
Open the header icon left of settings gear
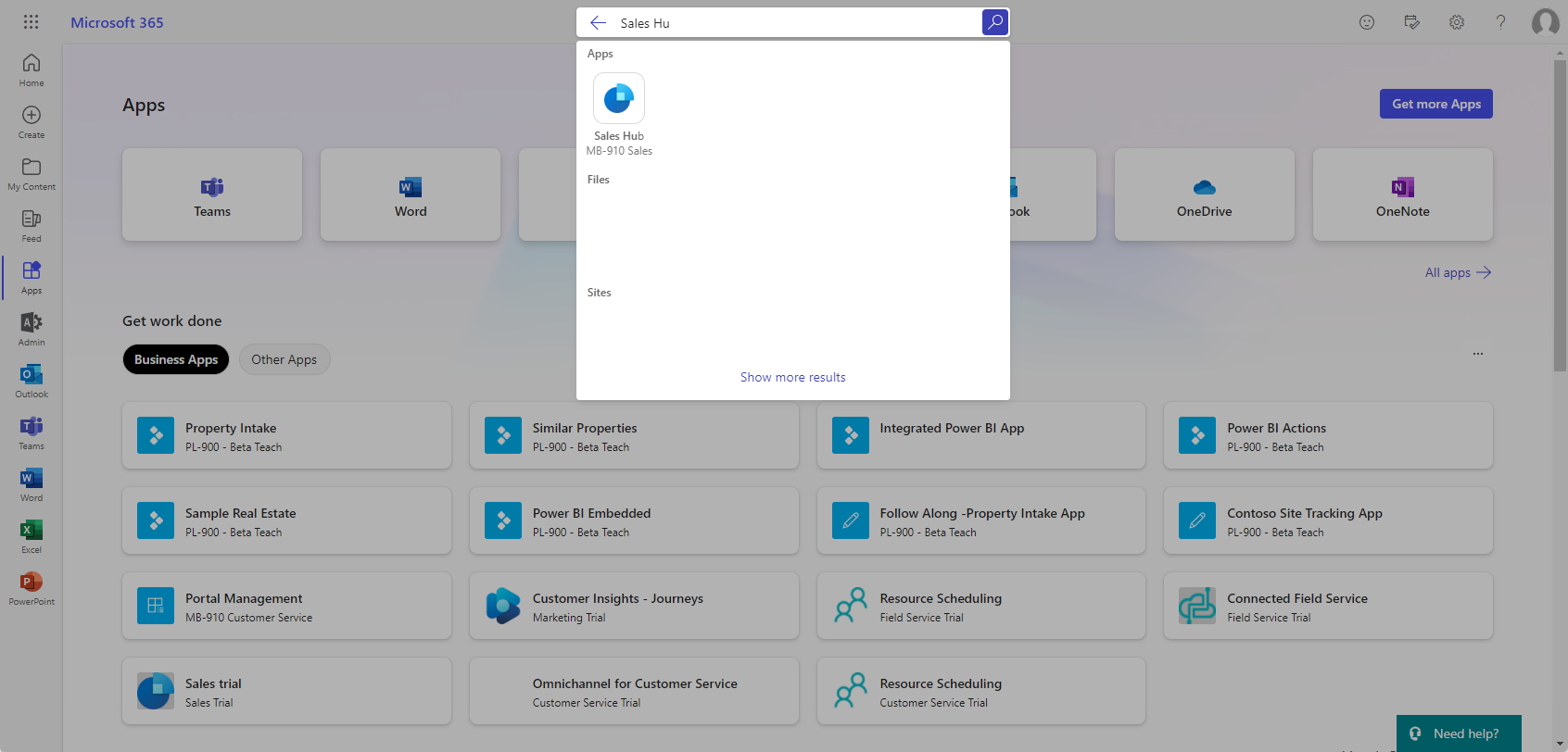tap(1411, 22)
